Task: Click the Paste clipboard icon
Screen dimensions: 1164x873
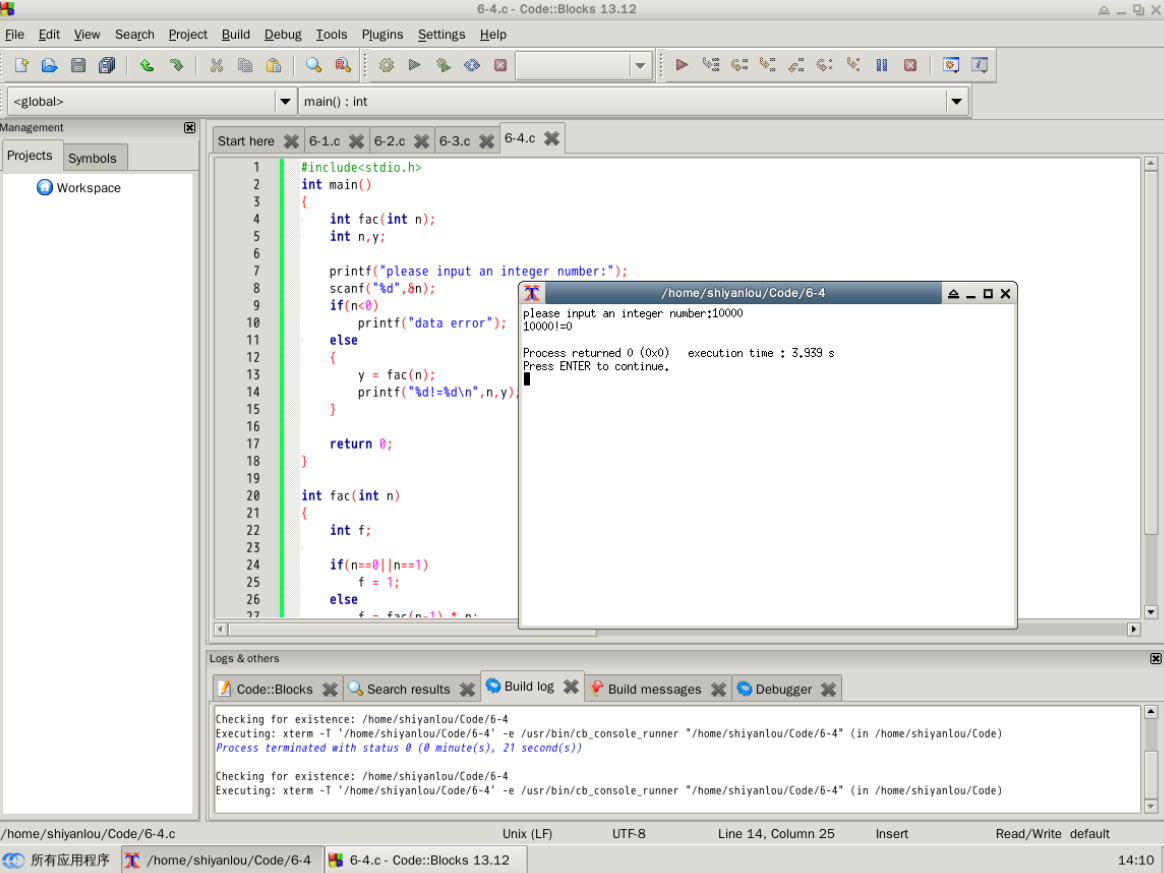Action: [x=273, y=66]
